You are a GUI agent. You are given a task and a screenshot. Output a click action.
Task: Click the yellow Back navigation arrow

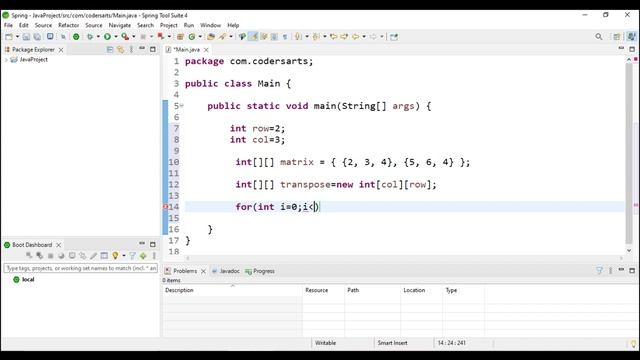pyautogui.click(x=356, y=37)
